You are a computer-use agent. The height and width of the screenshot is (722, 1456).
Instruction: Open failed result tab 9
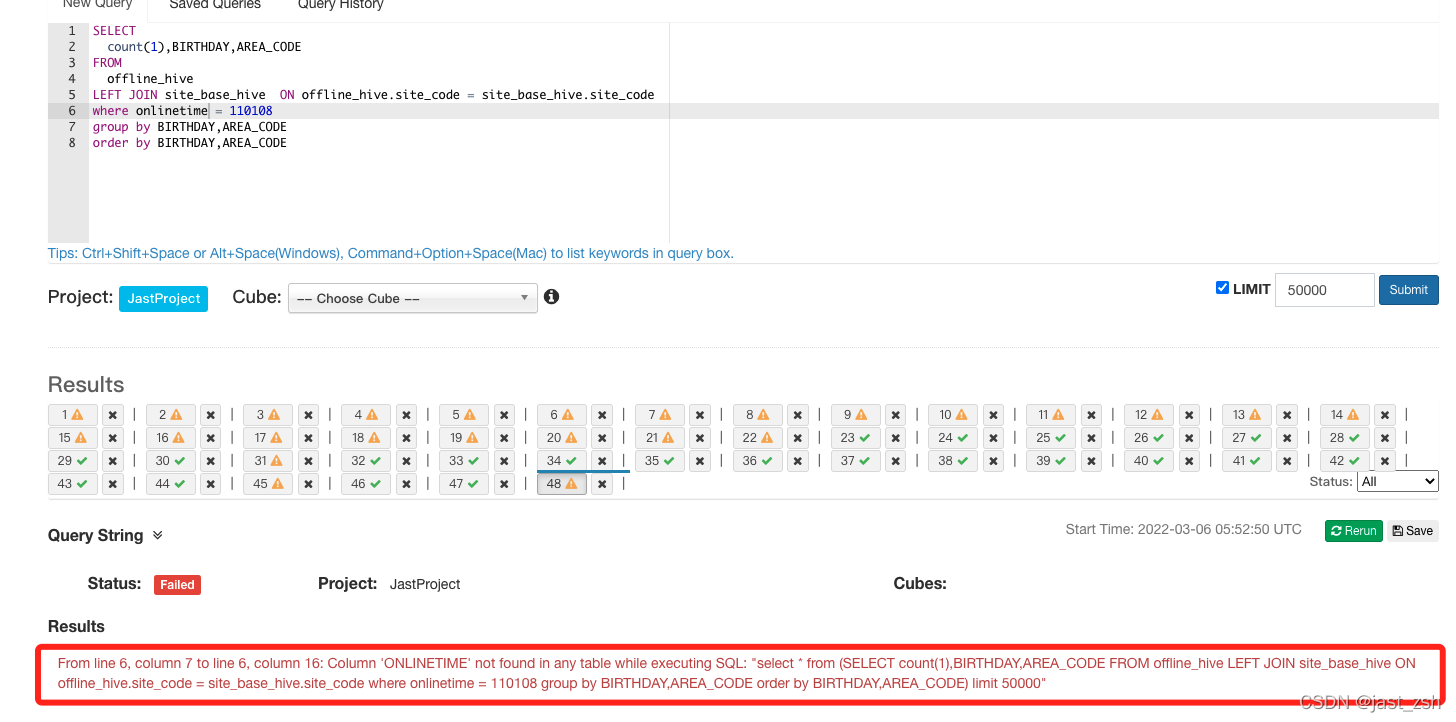tap(855, 415)
